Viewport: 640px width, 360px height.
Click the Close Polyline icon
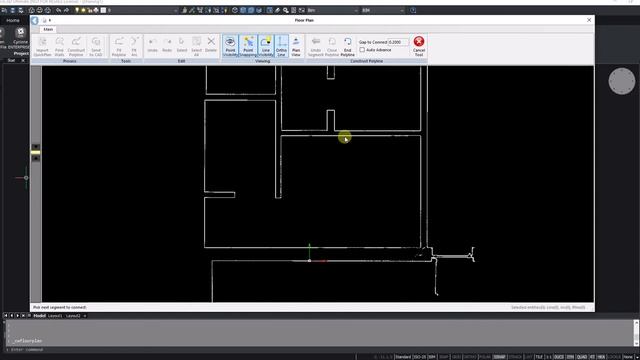point(332,46)
